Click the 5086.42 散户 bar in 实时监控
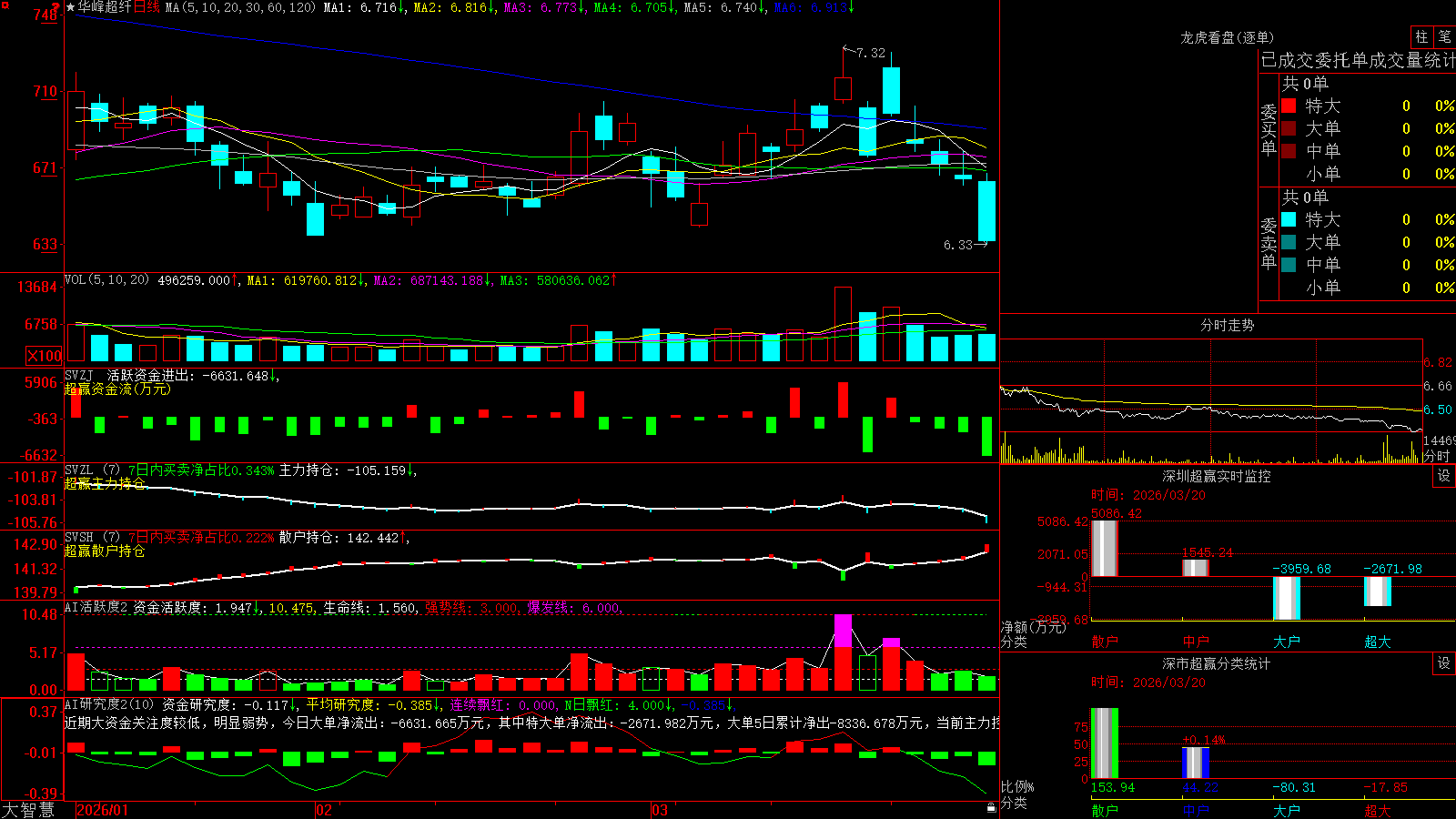The width and height of the screenshot is (1456, 819). click(x=1104, y=548)
